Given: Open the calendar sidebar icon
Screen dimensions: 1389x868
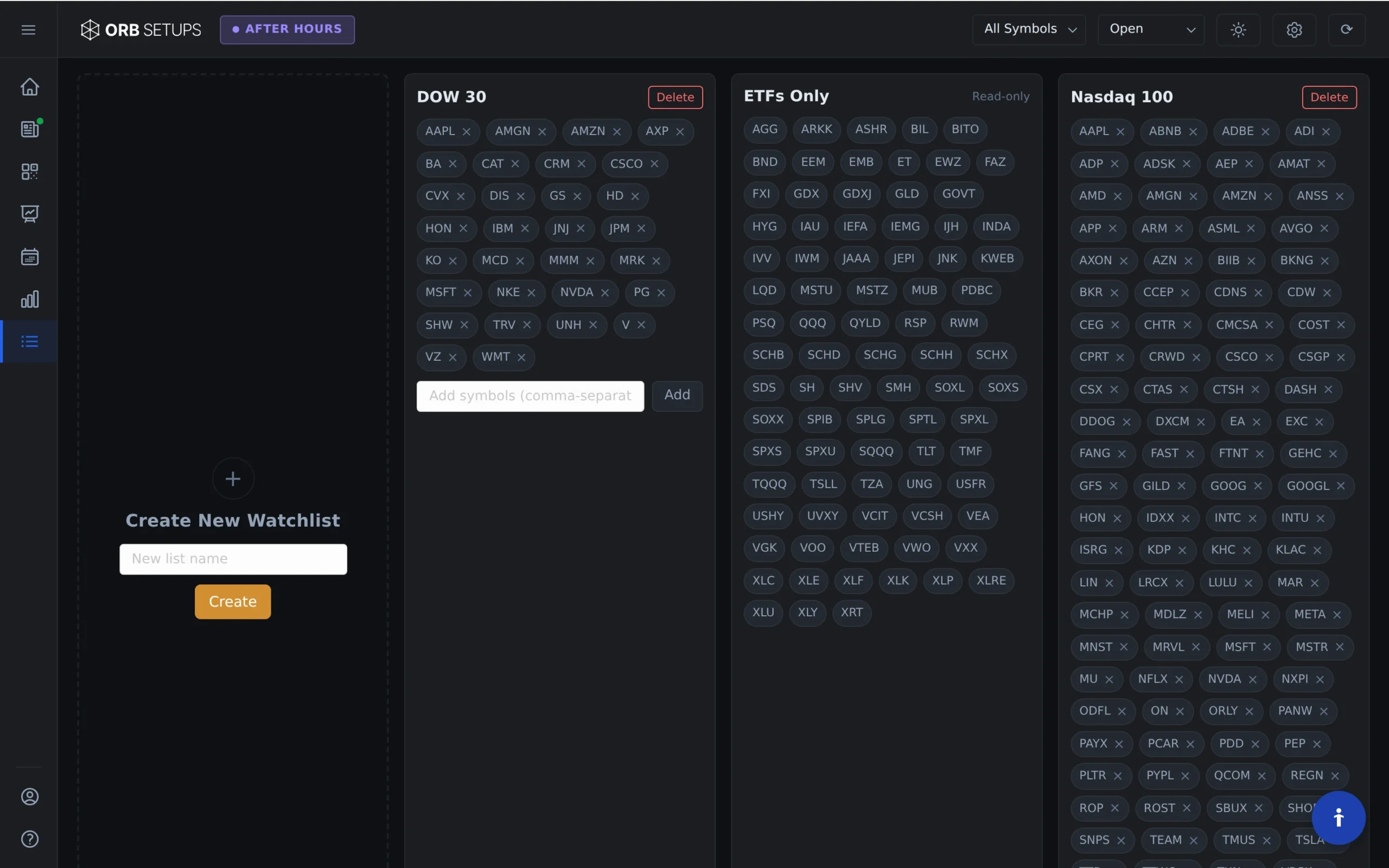Looking at the screenshot, I should [x=30, y=257].
